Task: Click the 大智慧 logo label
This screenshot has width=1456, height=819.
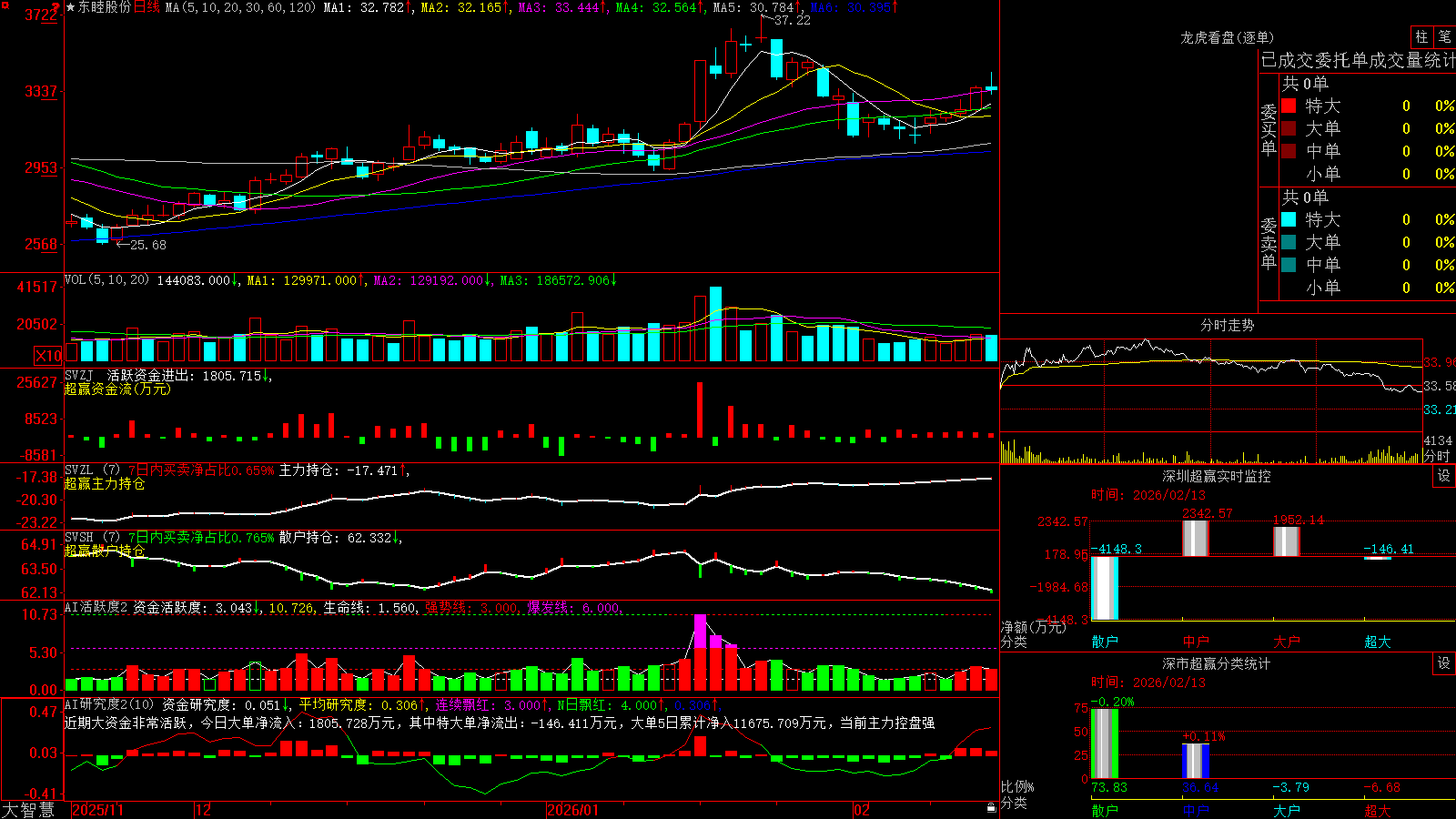Action: coord(28,810)
